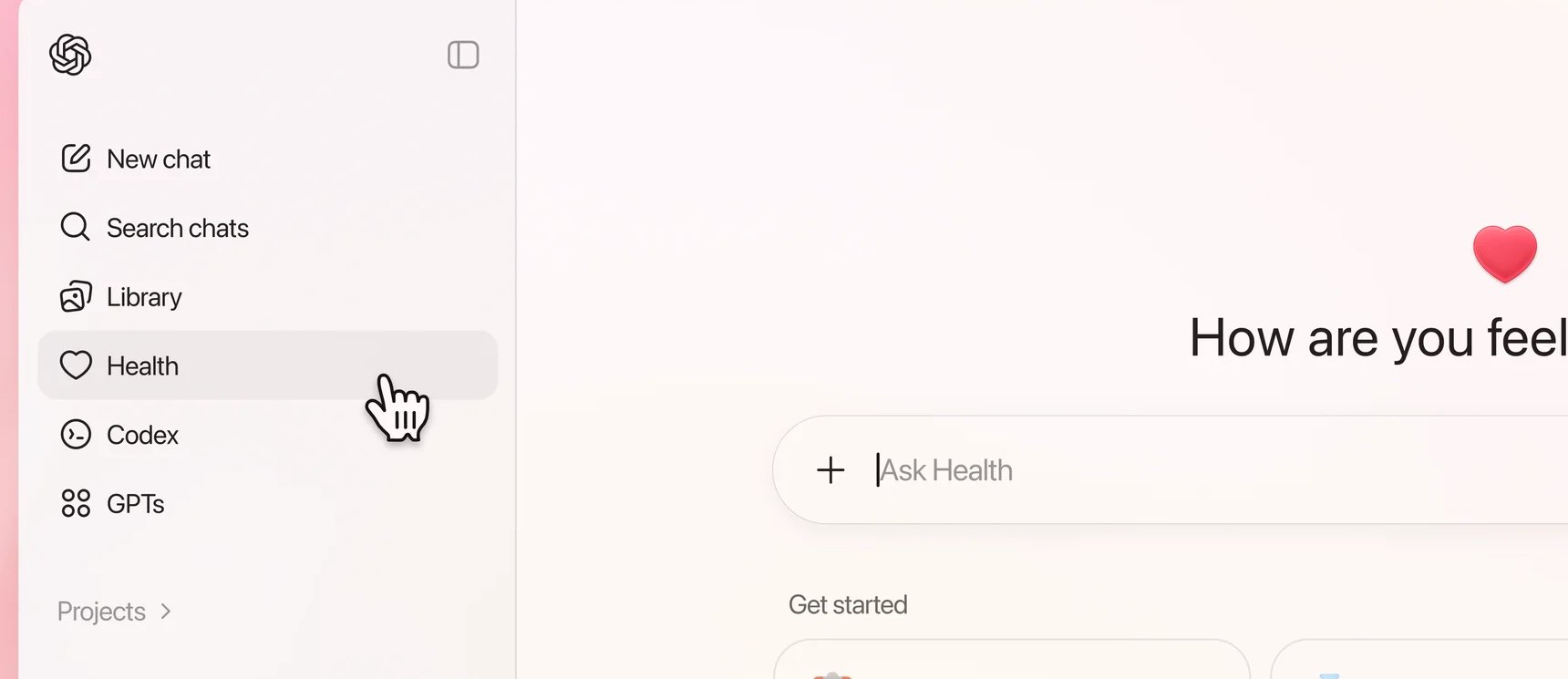This screenshot has width=1568, height=679.
Task: Start a New chat via its text label
Action: (x=159, y=159)
